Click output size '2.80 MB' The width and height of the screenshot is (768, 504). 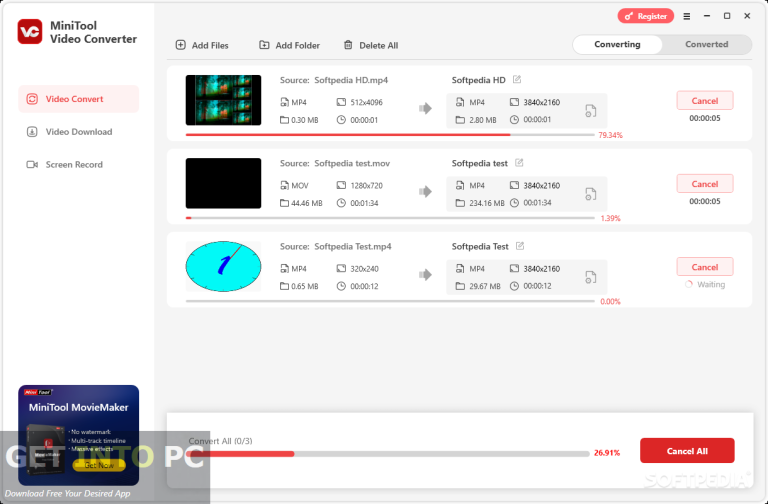(482, 120)
